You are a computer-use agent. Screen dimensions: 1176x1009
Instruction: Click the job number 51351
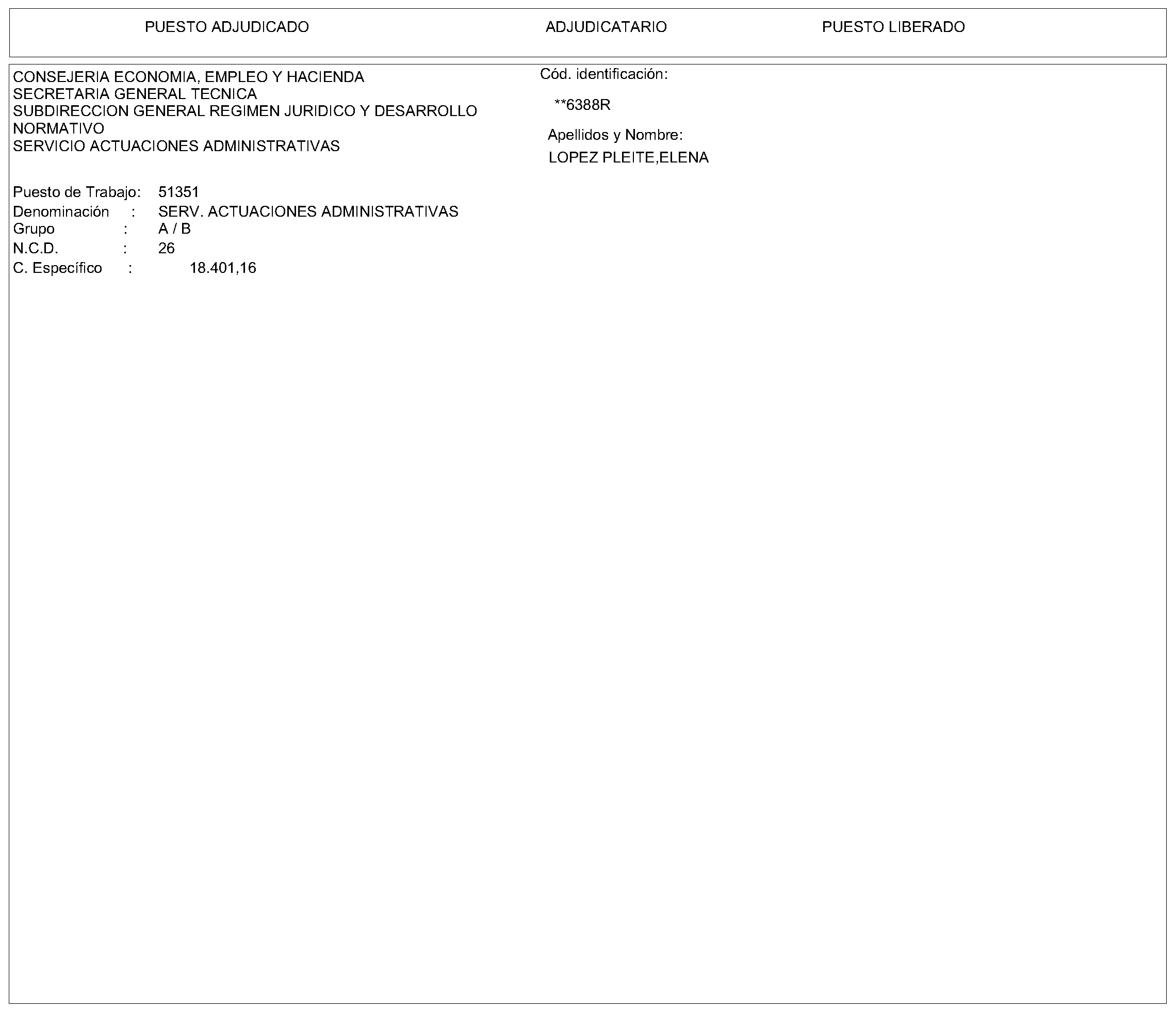click(178, 192)
